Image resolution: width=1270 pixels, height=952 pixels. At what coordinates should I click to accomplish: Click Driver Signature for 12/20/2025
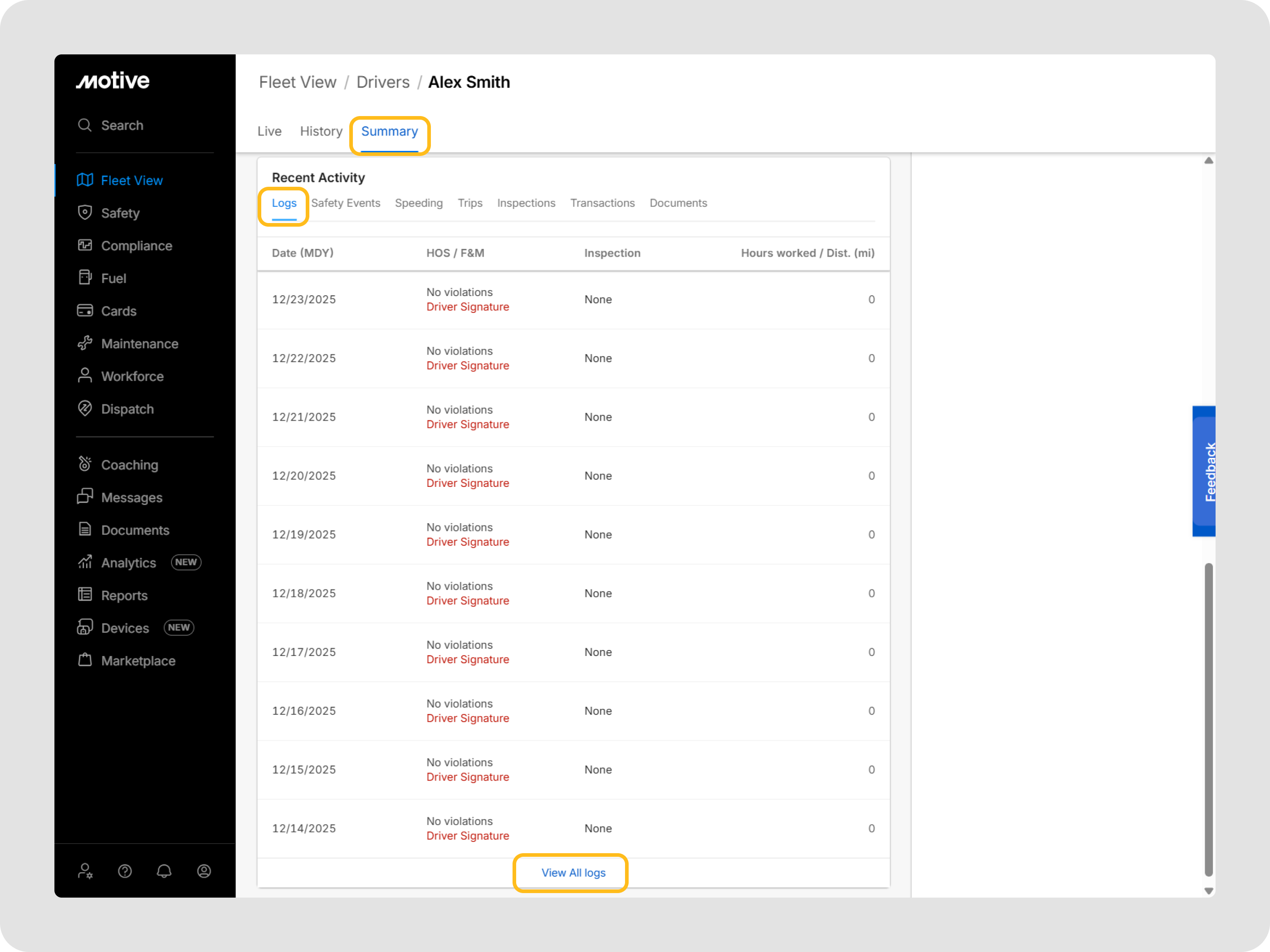click(x=467, y=483)
